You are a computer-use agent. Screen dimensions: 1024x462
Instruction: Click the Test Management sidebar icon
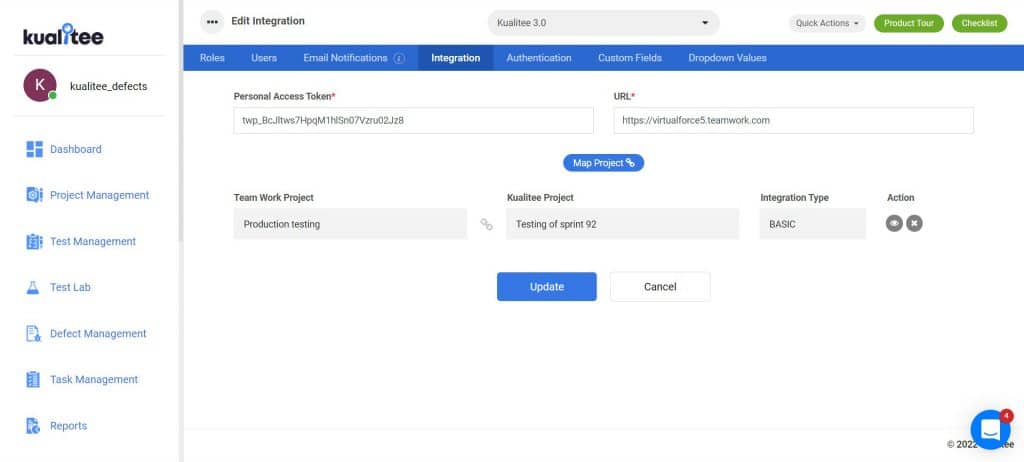coord(34,241)
